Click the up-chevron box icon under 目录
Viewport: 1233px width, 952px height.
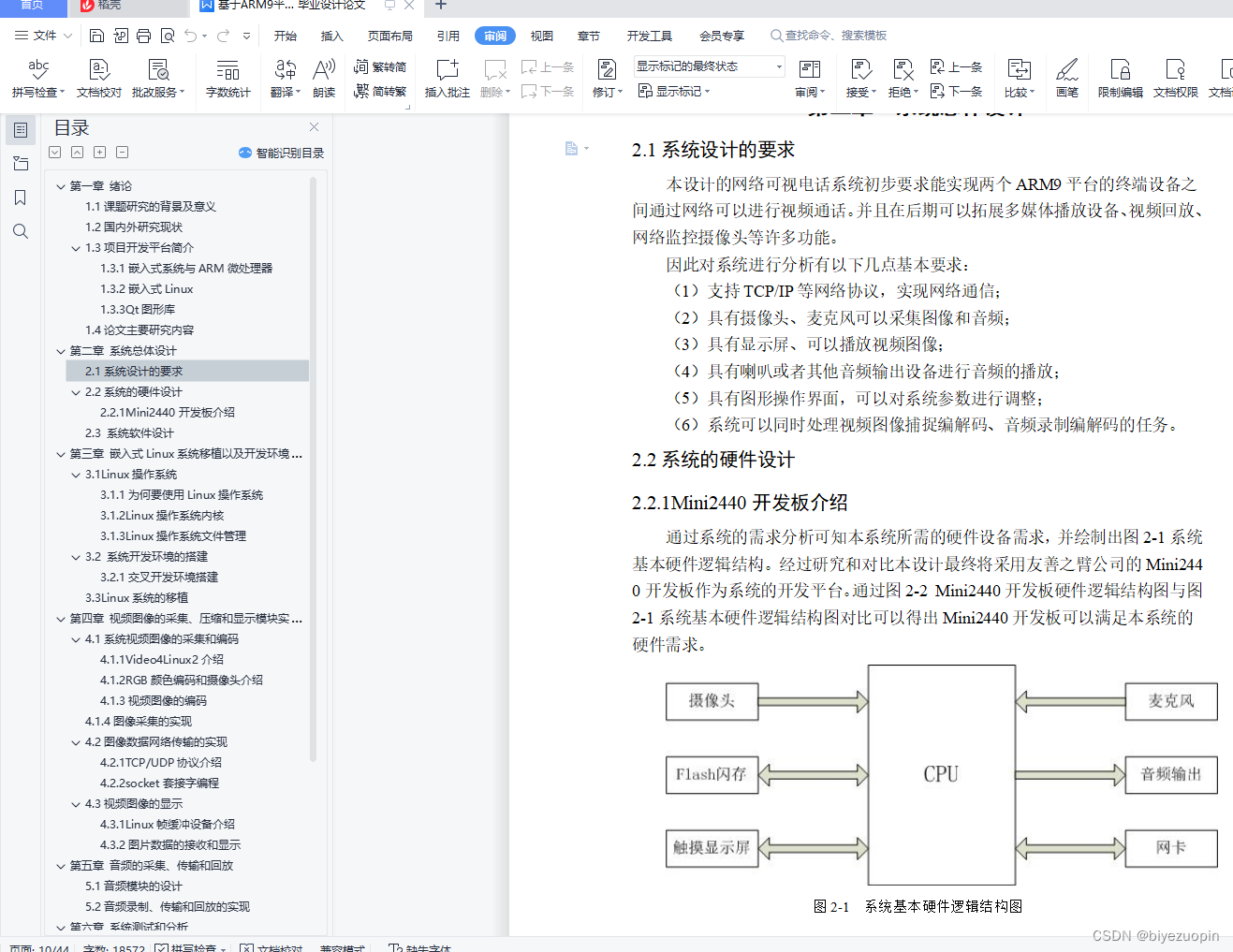(x=77, y=152)
